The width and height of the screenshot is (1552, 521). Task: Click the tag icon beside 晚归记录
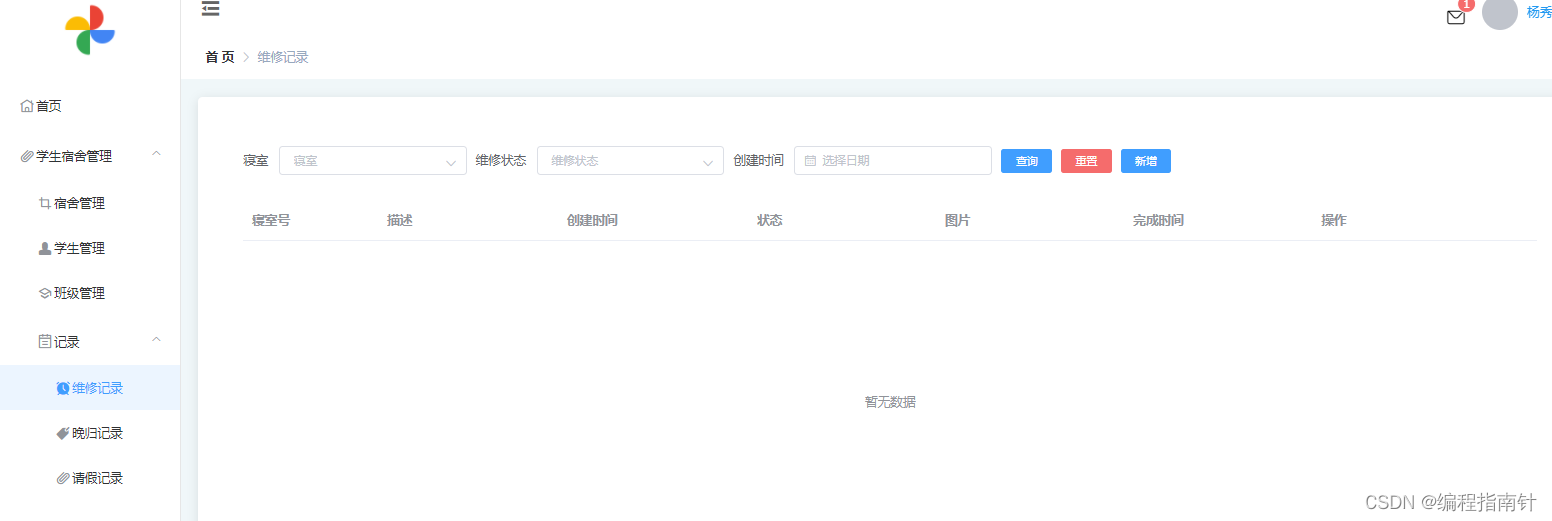(63, 433)
